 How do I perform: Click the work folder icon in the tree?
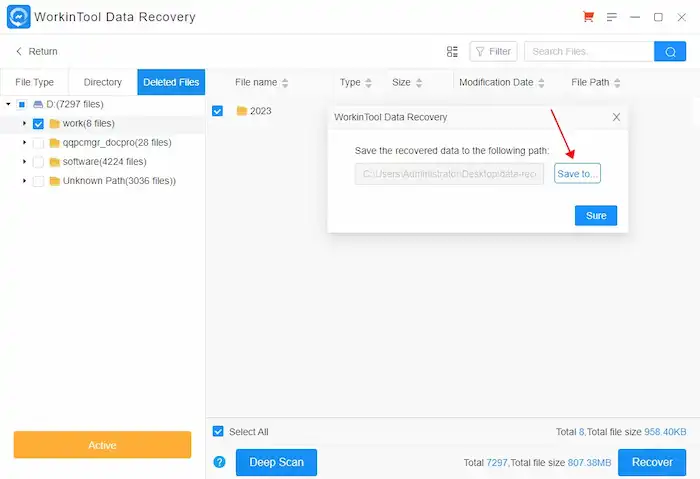(54, 124)
